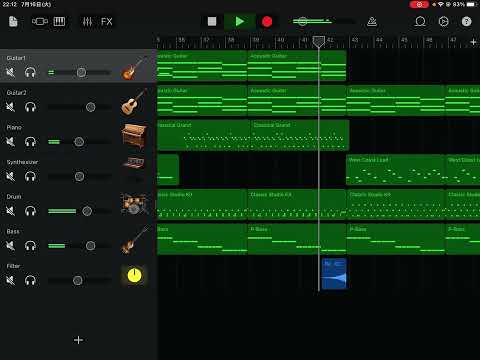Open the keyboard instrument view
Image resolution: width=480 pixels, height=360 pixels.
(x=59, y=22)
